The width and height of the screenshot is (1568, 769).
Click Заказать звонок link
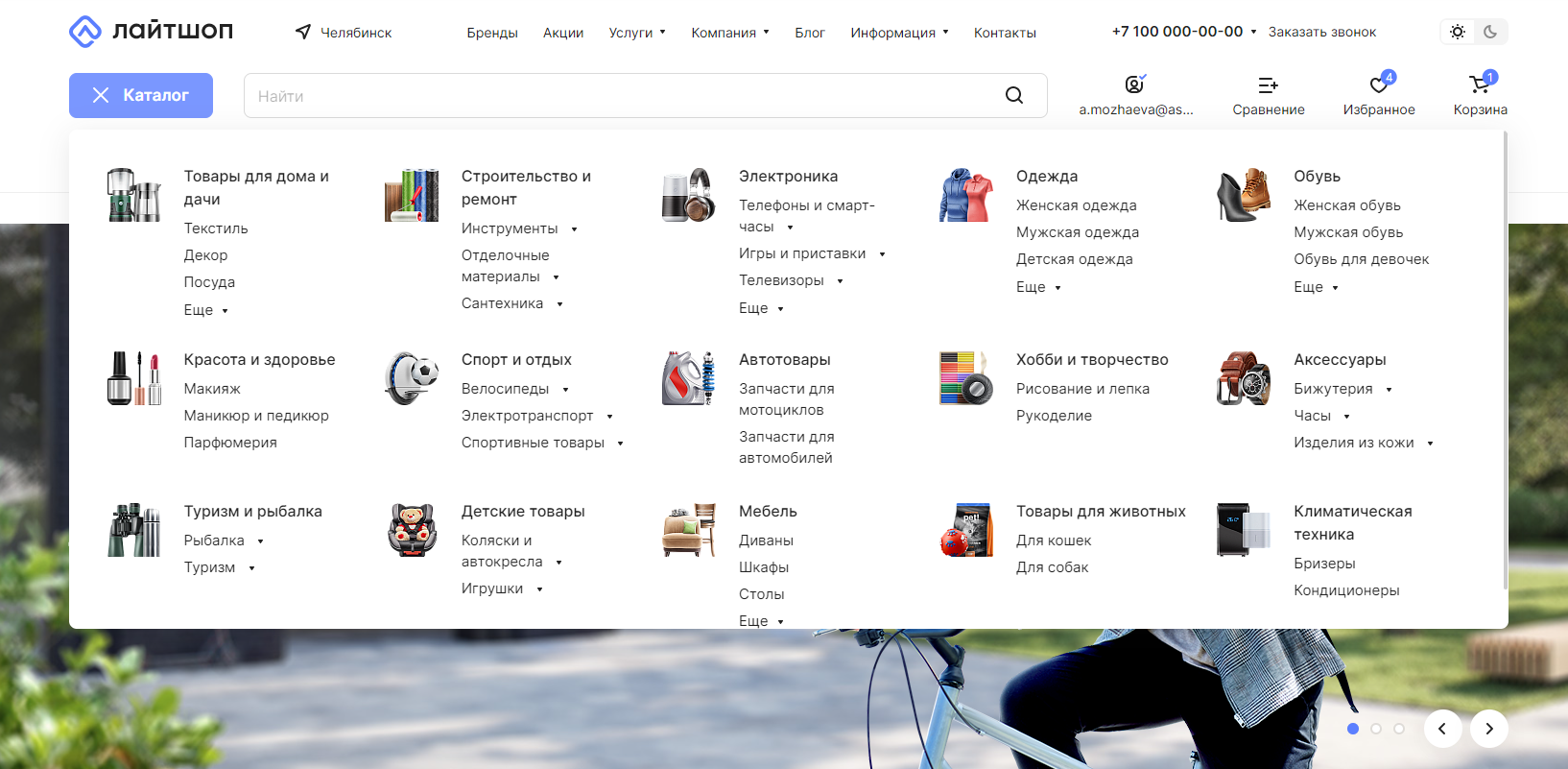(x=1322, y=32)
